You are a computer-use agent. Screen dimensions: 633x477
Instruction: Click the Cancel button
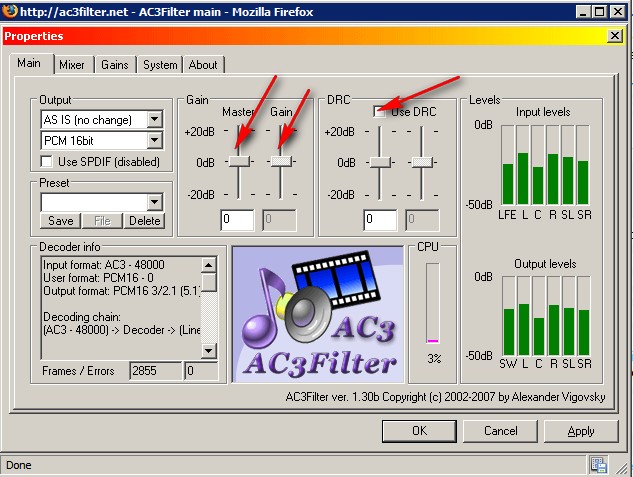coord(500,431)
